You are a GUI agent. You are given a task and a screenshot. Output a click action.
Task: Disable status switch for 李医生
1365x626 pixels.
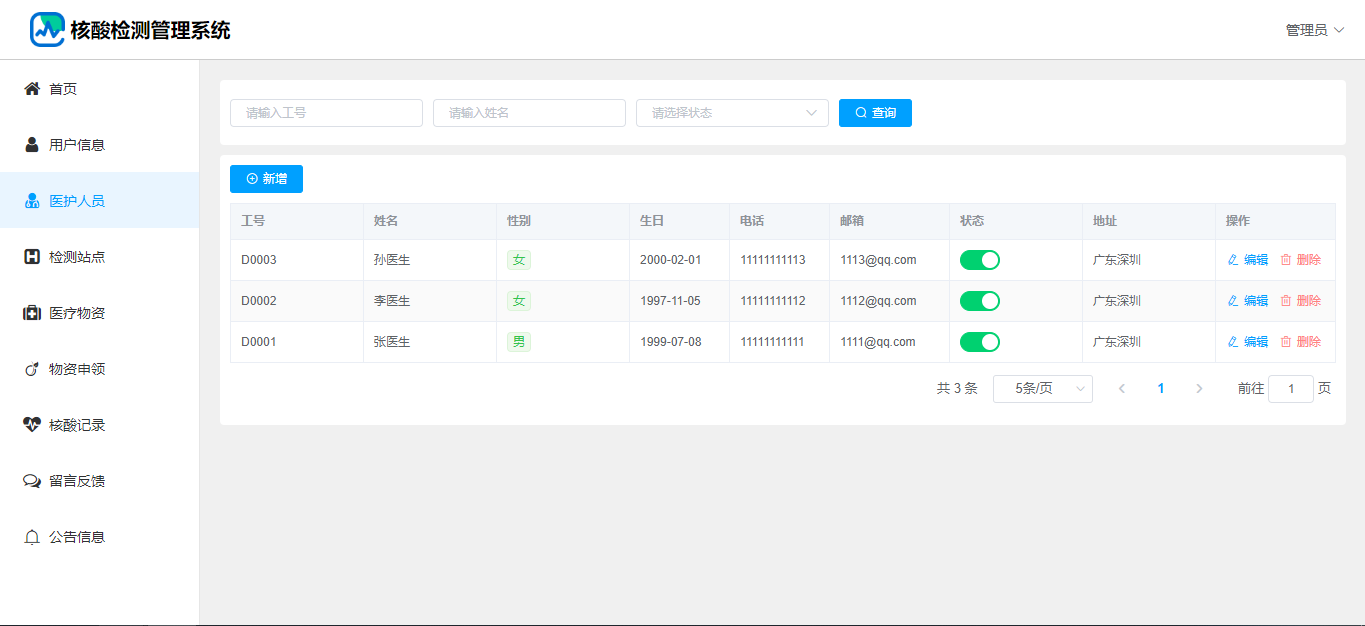click(x=979, y=301)
